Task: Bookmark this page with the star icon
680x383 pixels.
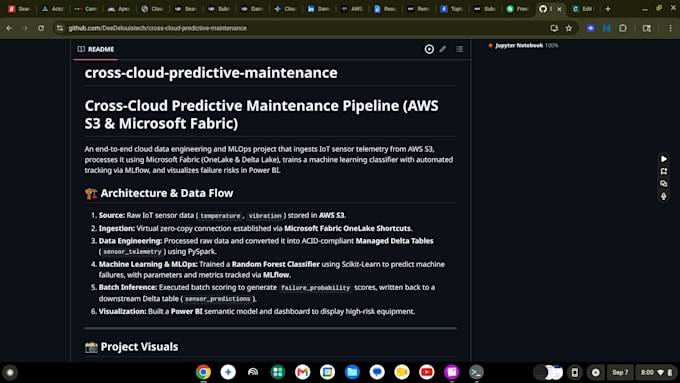Action: (x=569, y=28)
